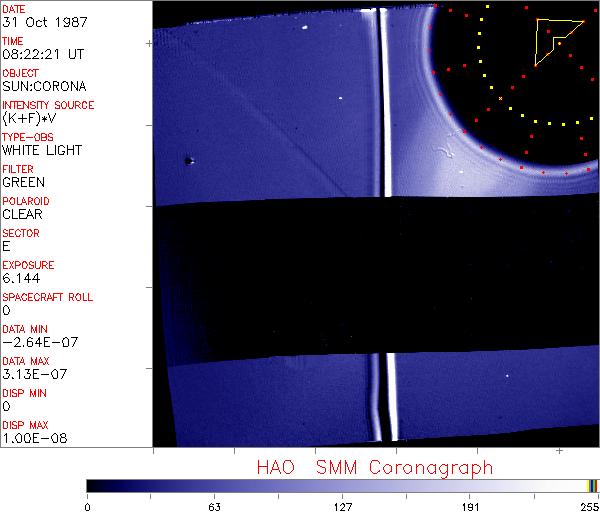600x512 pixels.
Task: Click the HAO SMM Coronagraph title
Action: [x=374, y=468]
